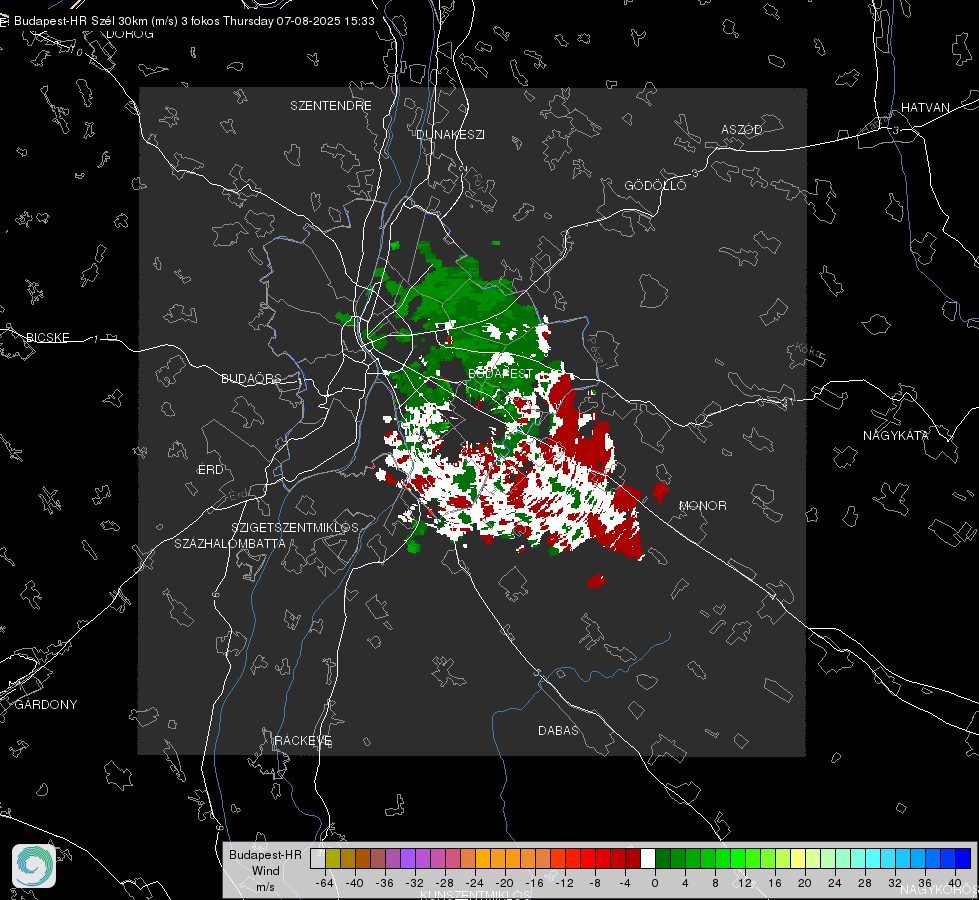Click the dark blue last swatch of the legend
The width and height of the screenshot is (979, 900).
pyautogui.click(x=963, y=858)
